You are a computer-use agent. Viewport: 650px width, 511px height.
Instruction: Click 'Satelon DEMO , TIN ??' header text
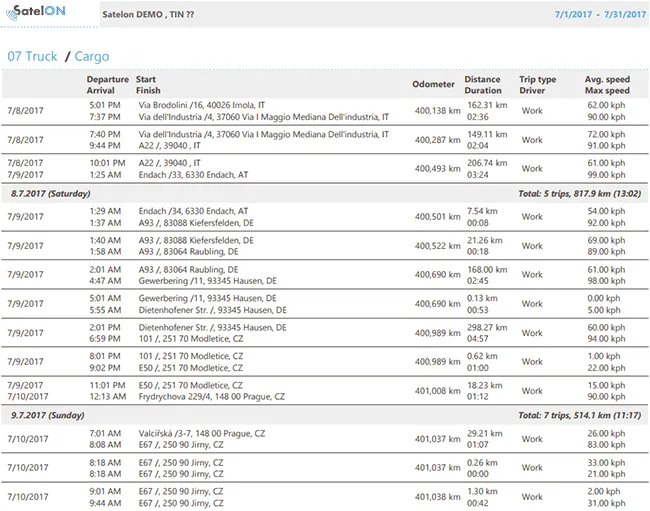148,15
